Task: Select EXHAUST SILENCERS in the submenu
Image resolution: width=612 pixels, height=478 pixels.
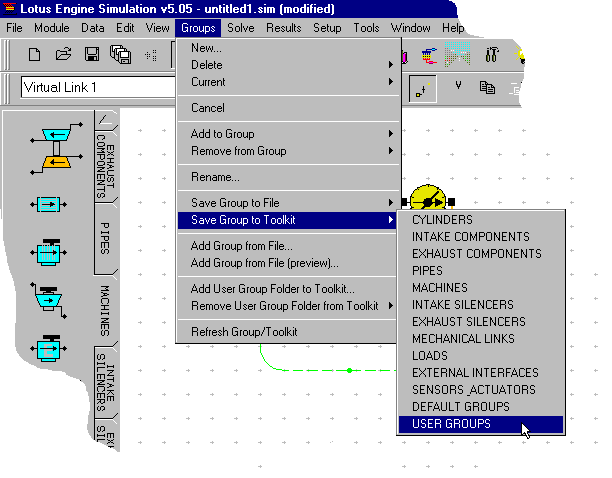Action: (x=481, y=322)
